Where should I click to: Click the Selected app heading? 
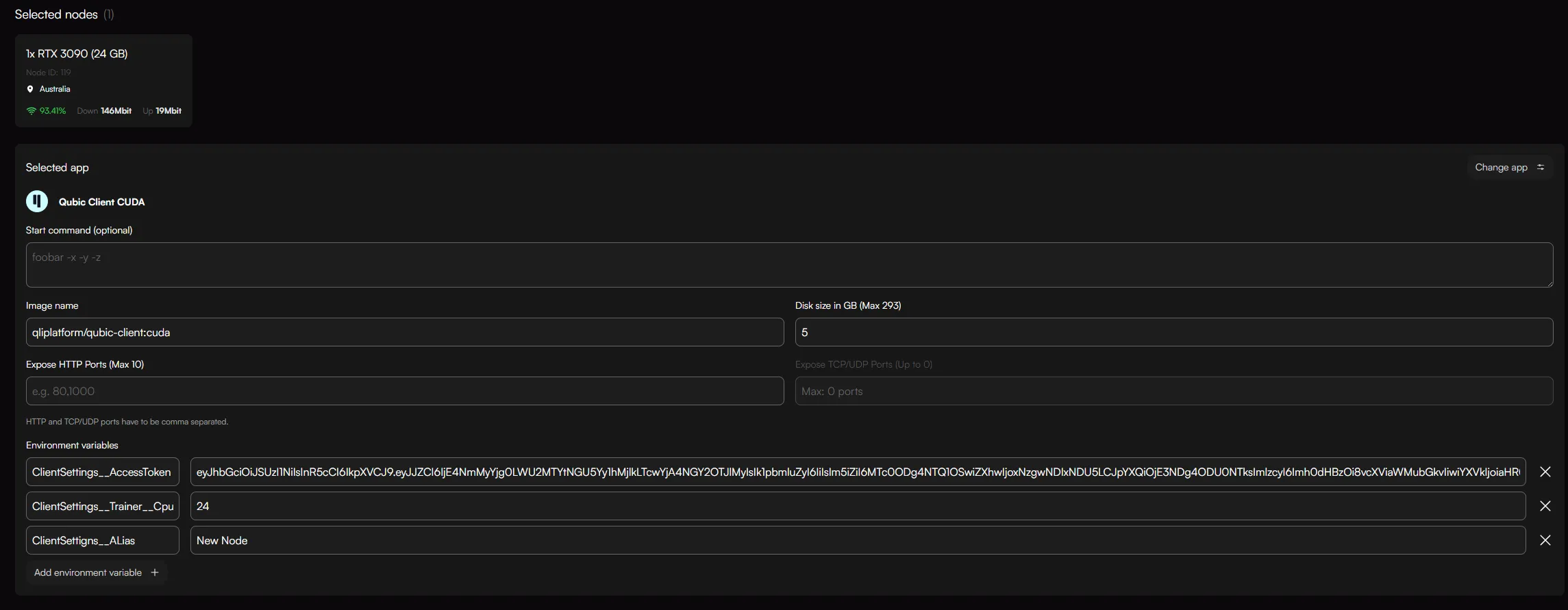pyautogui.click(x=58, y=168)
